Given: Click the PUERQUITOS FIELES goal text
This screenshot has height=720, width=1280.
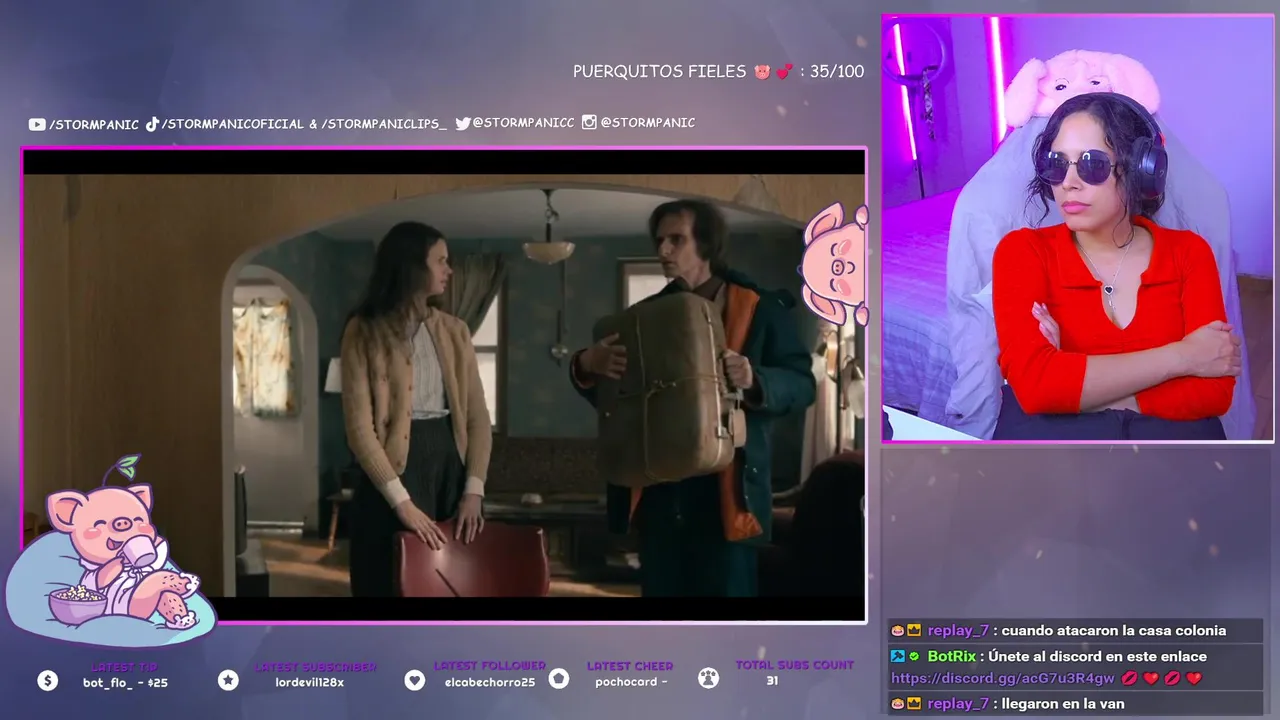Looking at the screenshot, I should pos(660,72).
